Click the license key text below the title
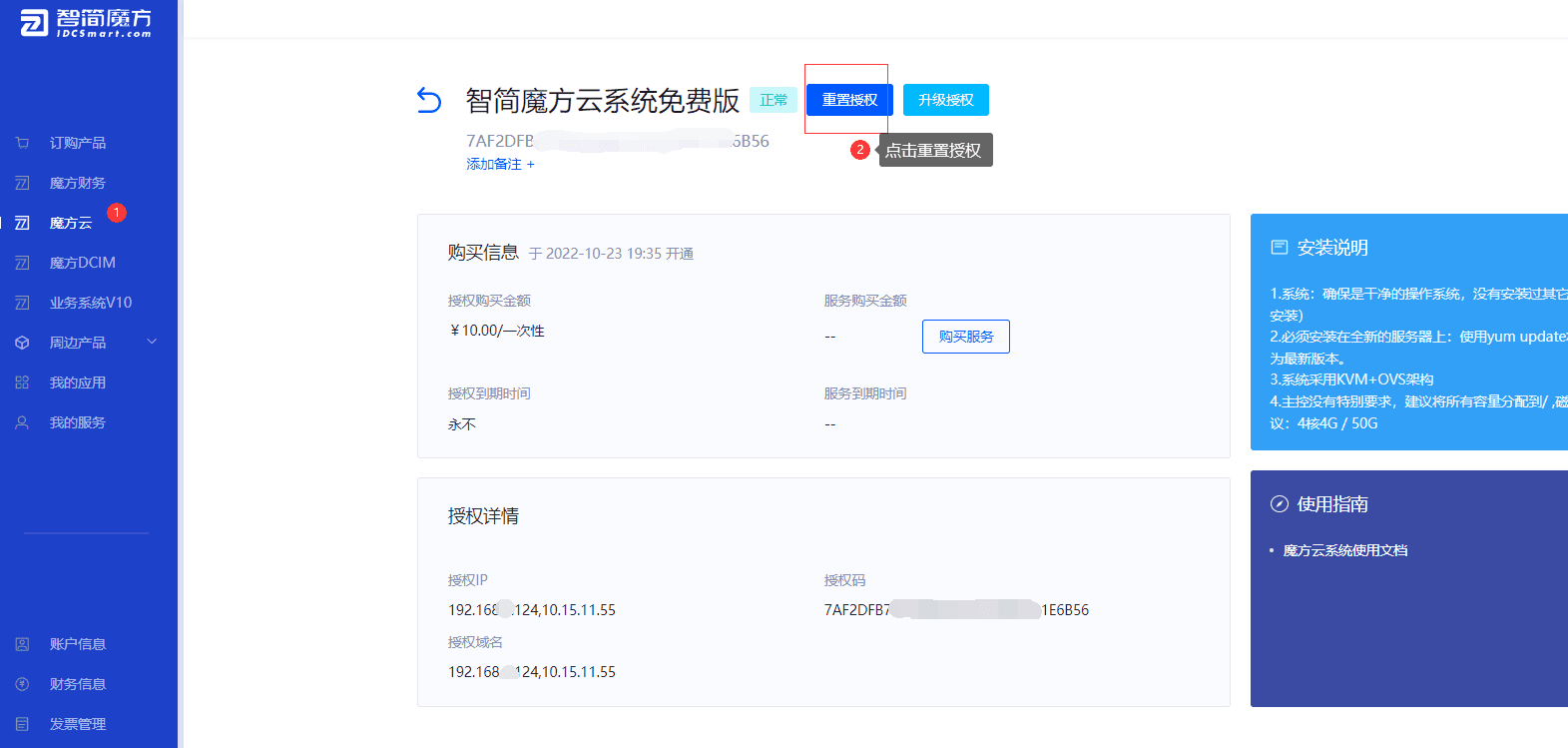 (618, 141)
